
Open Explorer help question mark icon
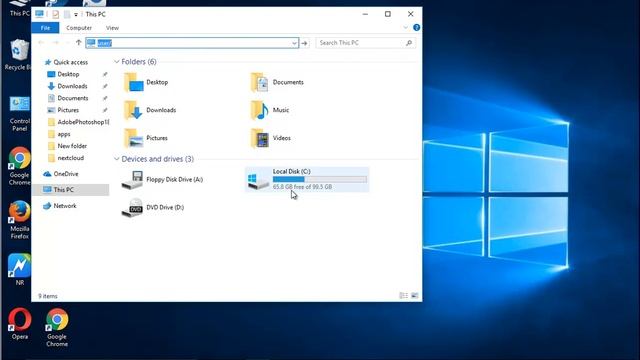pos(416,27)
